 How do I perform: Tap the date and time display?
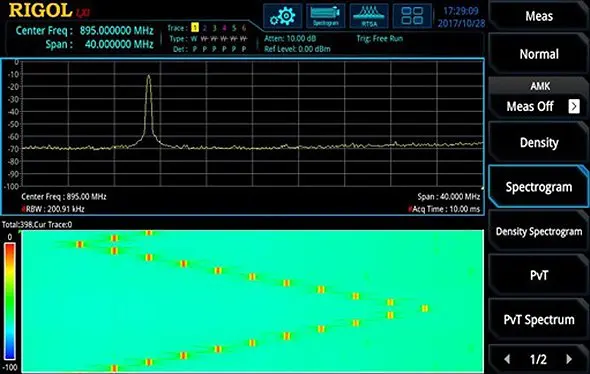coord(461,17)
